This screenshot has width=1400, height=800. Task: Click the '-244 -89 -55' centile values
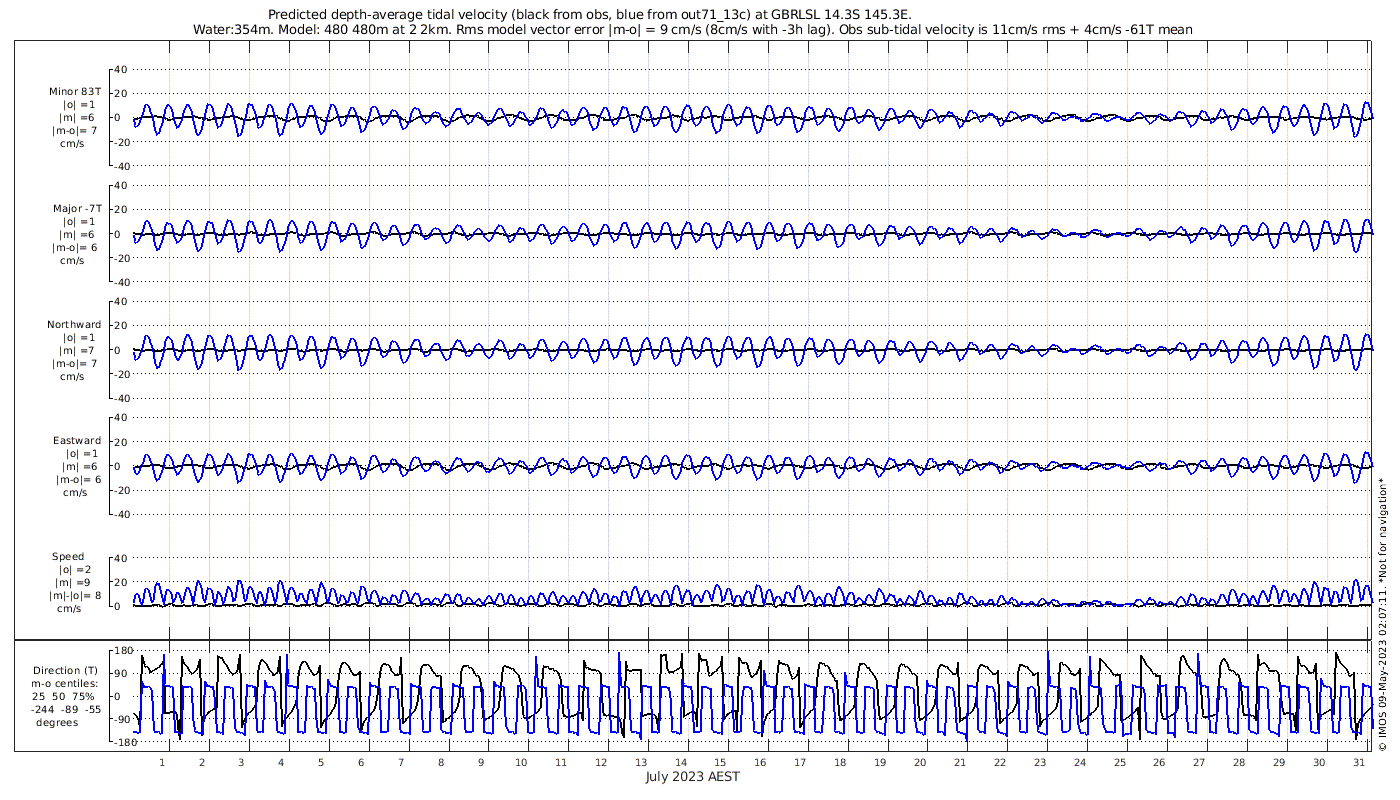67,709
